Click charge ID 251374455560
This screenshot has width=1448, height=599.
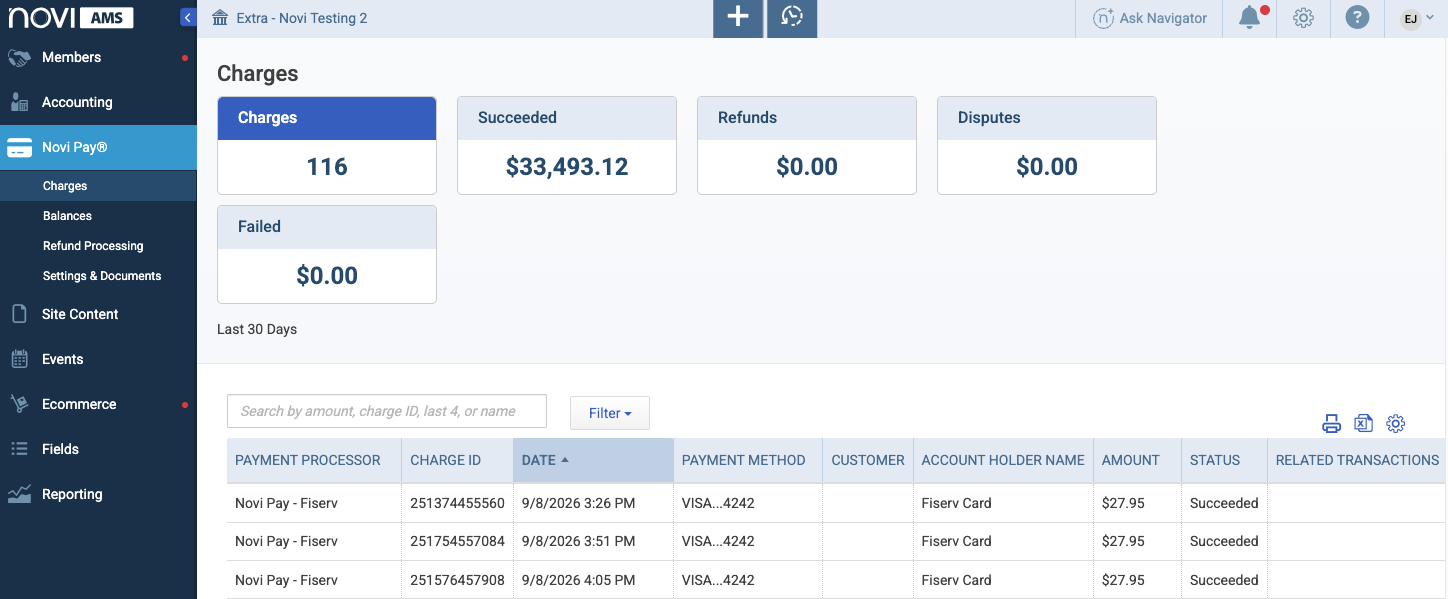coord(457,503)
